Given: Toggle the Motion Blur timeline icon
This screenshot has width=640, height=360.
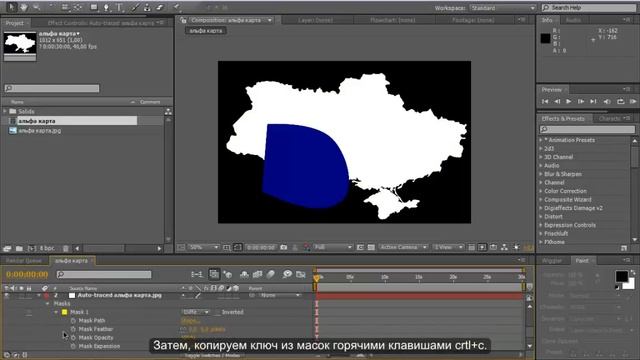Looking at the screenshot, I should click(x=271, y=274).
